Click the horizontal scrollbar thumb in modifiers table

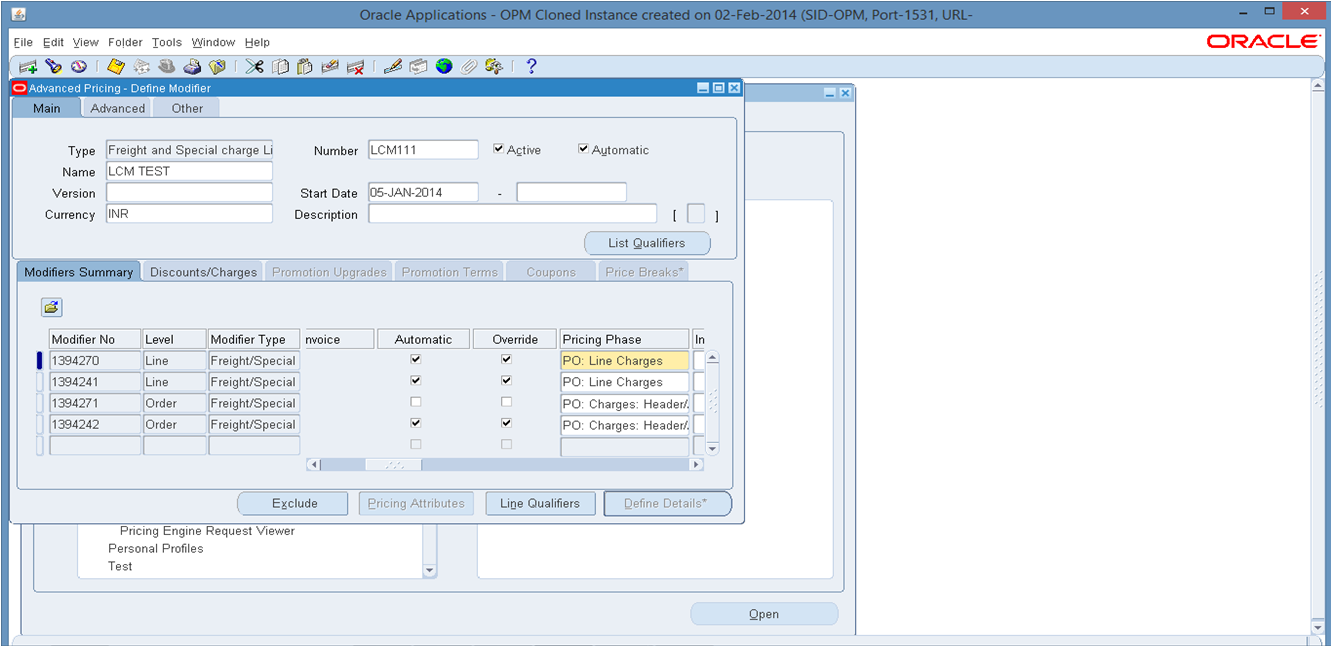click(x=393, y=464)
